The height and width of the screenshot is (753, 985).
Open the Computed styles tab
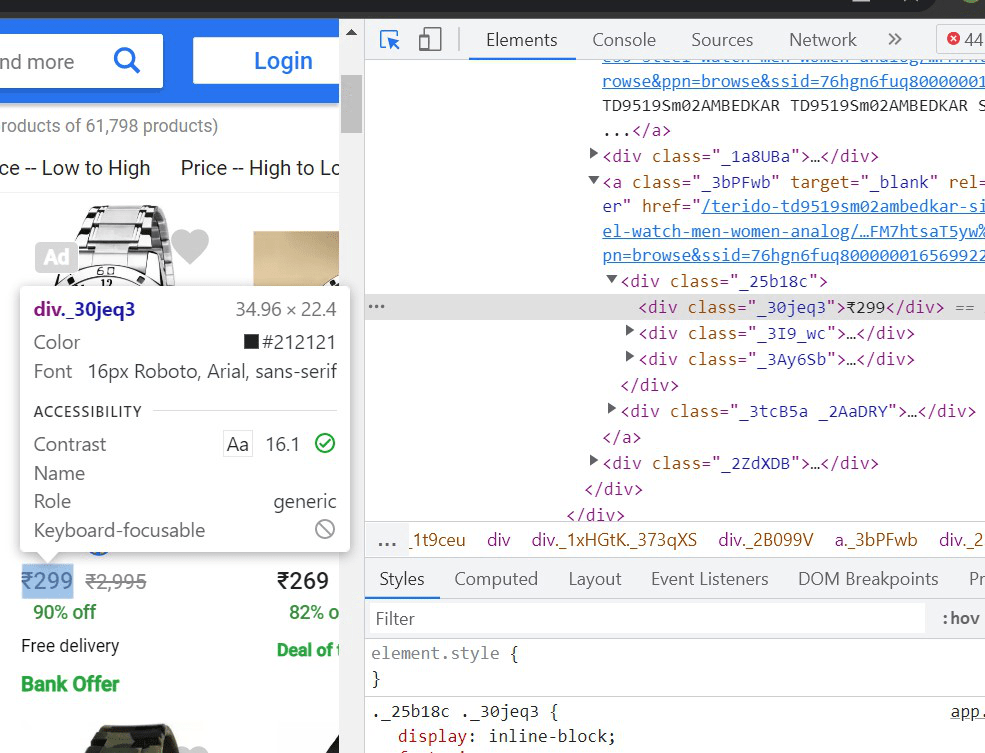tap(496, 579)
